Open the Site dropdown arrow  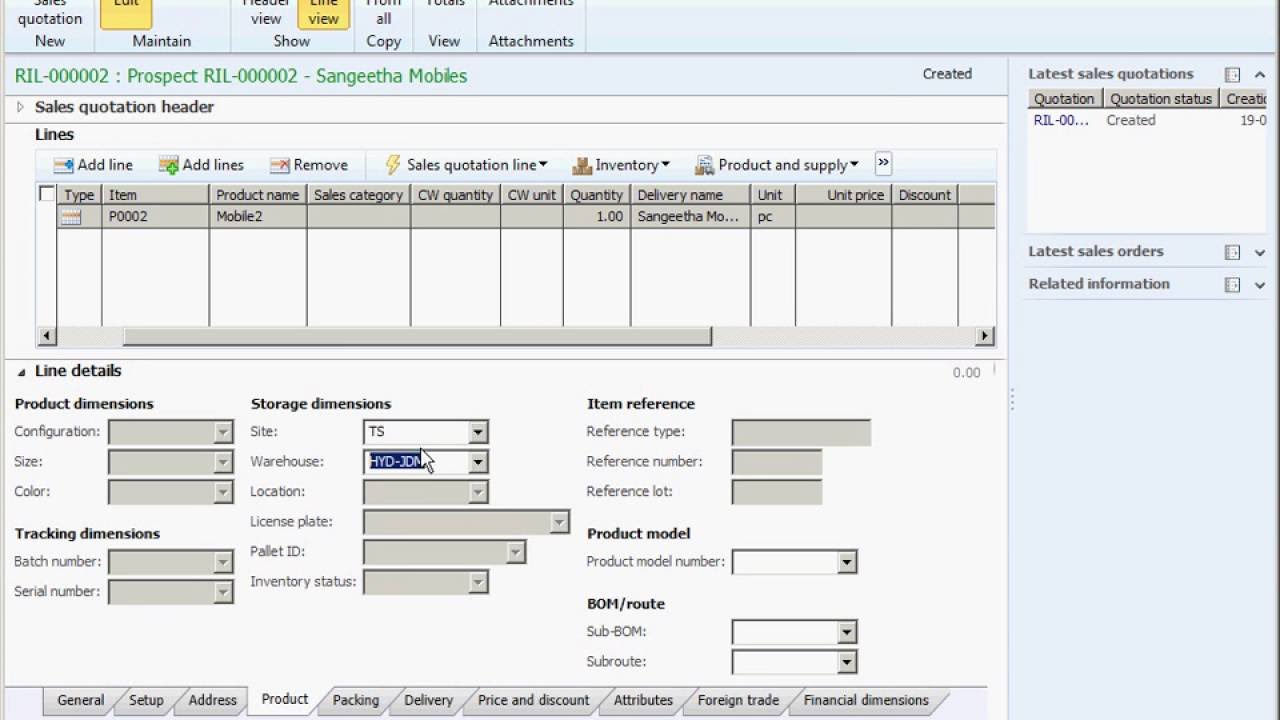(478, 432)
